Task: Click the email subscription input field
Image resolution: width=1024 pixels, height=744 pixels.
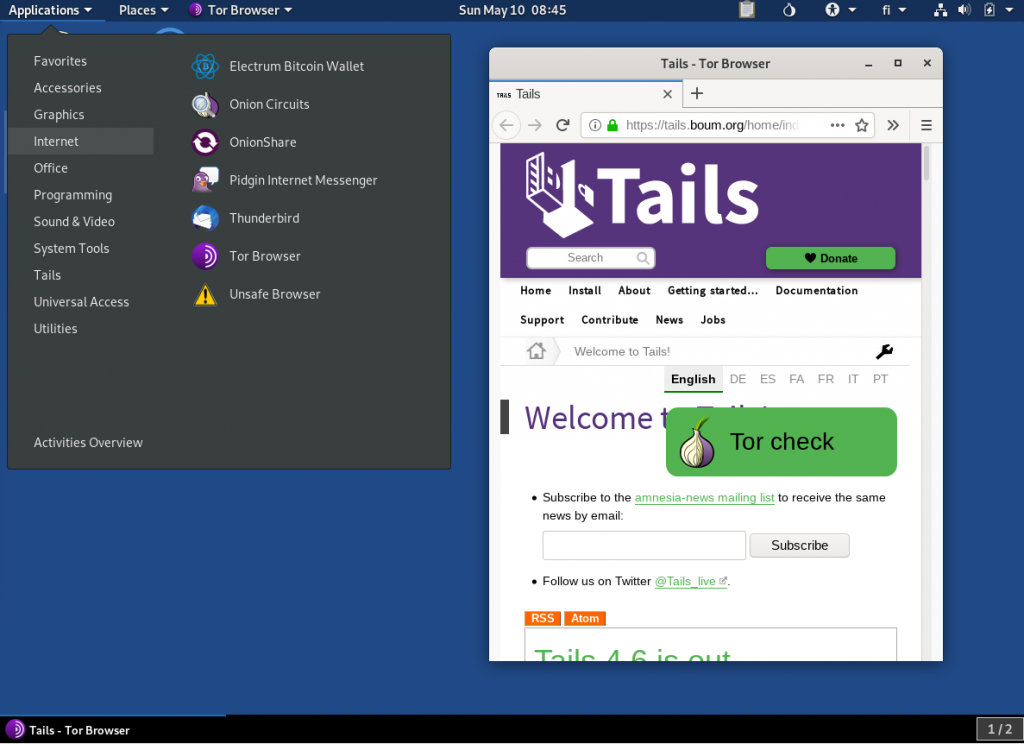Action: 644,545
